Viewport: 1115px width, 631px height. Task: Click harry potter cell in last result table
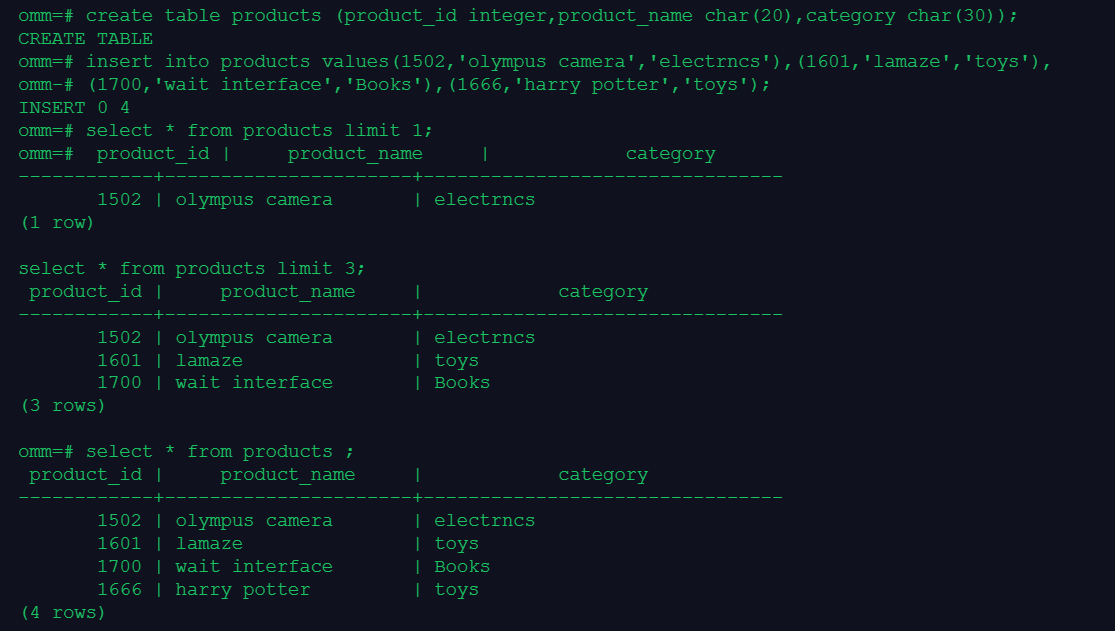click(243, 590)
